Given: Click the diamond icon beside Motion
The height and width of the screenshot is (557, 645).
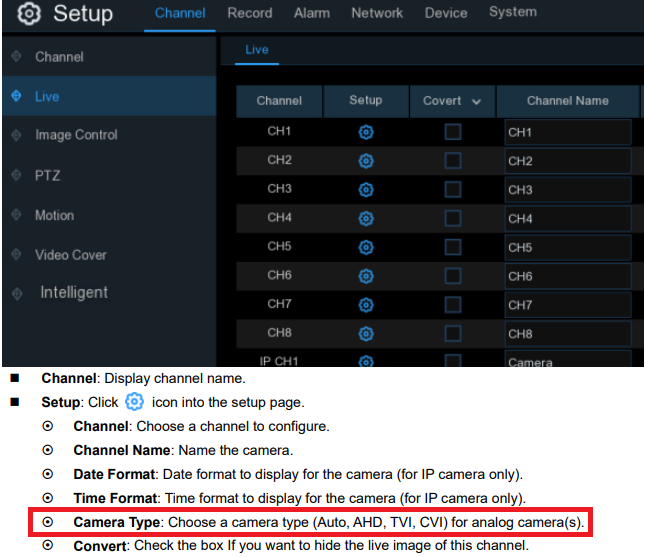Looking at the screenshot, I should pyautogui.click(x=16, y=214).
